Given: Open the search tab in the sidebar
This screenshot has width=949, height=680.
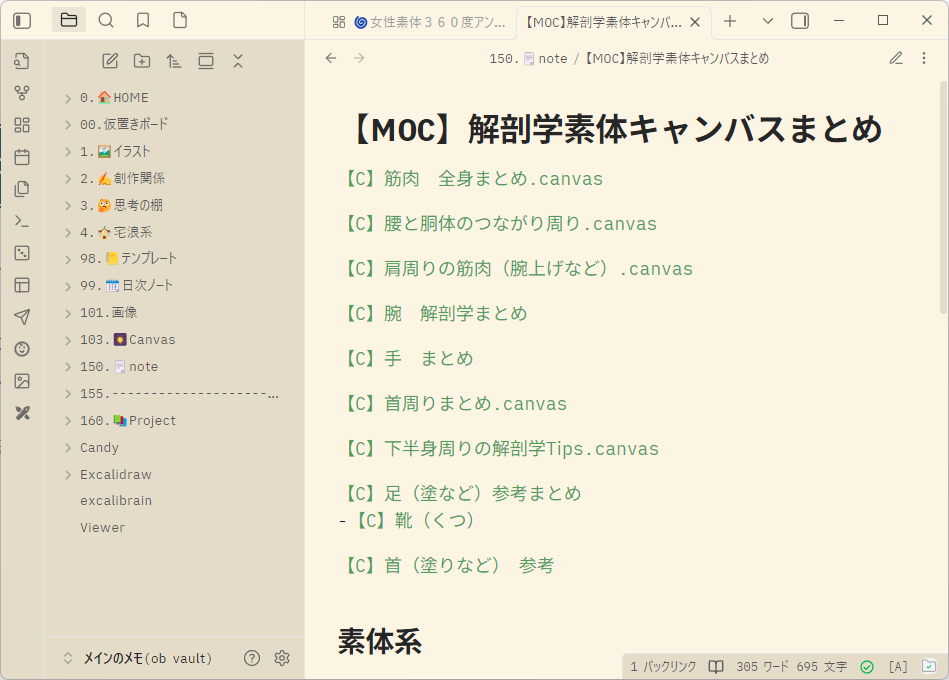Looking at the screenshot, I should coord(106,20).
